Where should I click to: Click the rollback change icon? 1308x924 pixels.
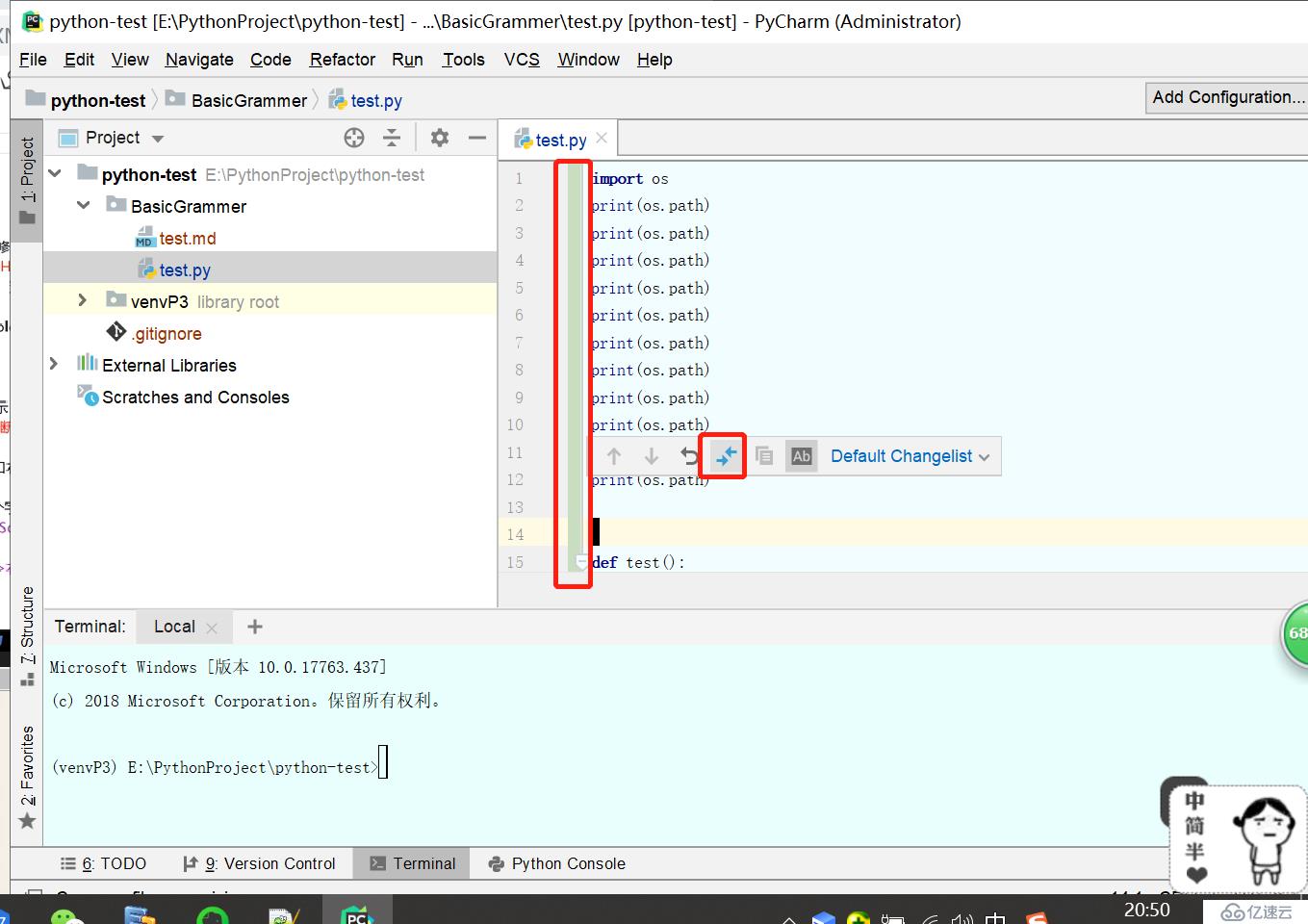click(689, 456)
